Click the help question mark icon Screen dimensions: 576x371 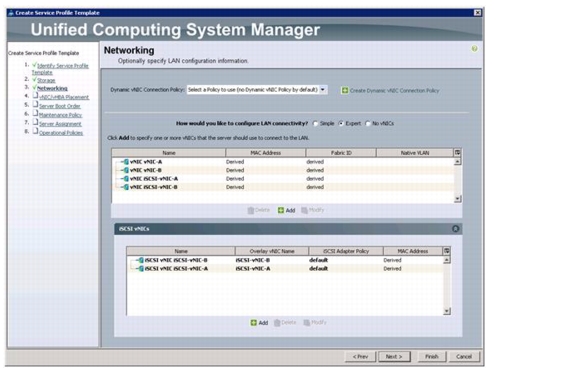[474, 49]
